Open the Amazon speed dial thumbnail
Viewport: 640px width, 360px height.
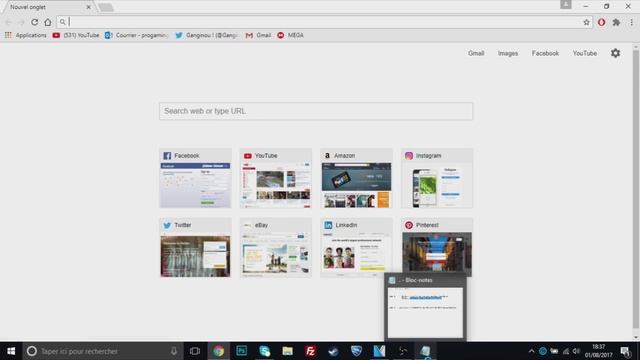pyautogui.click(x=356, y=178)
